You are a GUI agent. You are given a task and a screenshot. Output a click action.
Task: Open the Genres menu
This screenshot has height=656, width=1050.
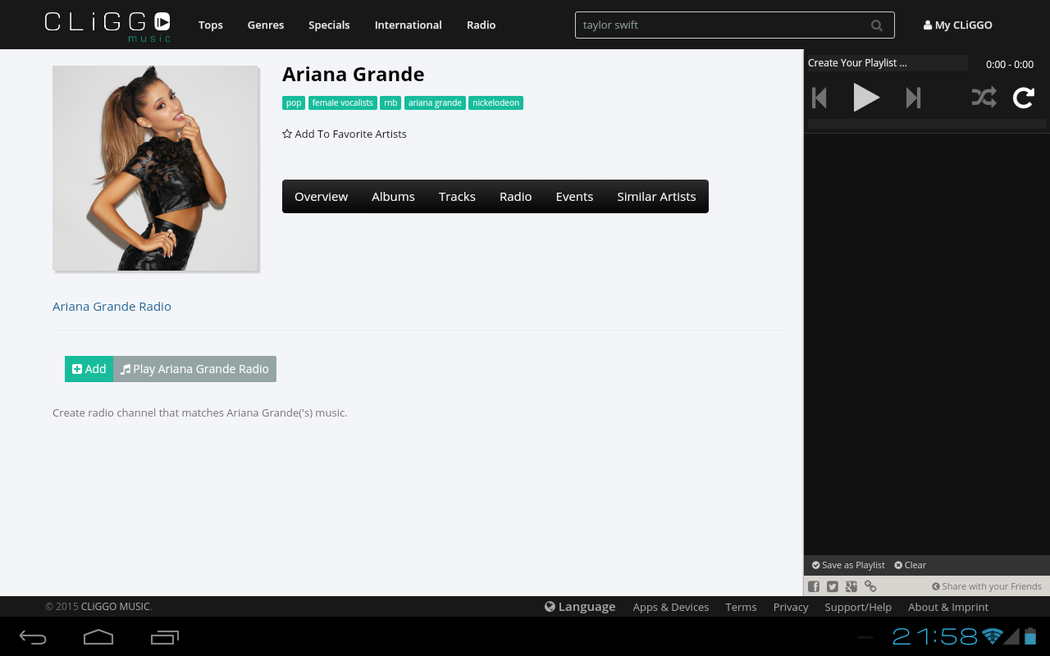265,25
